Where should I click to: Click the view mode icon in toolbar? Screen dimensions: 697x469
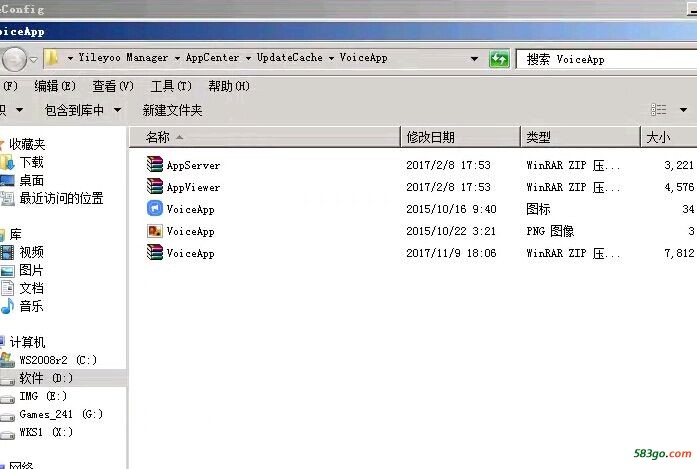point(659,109)
